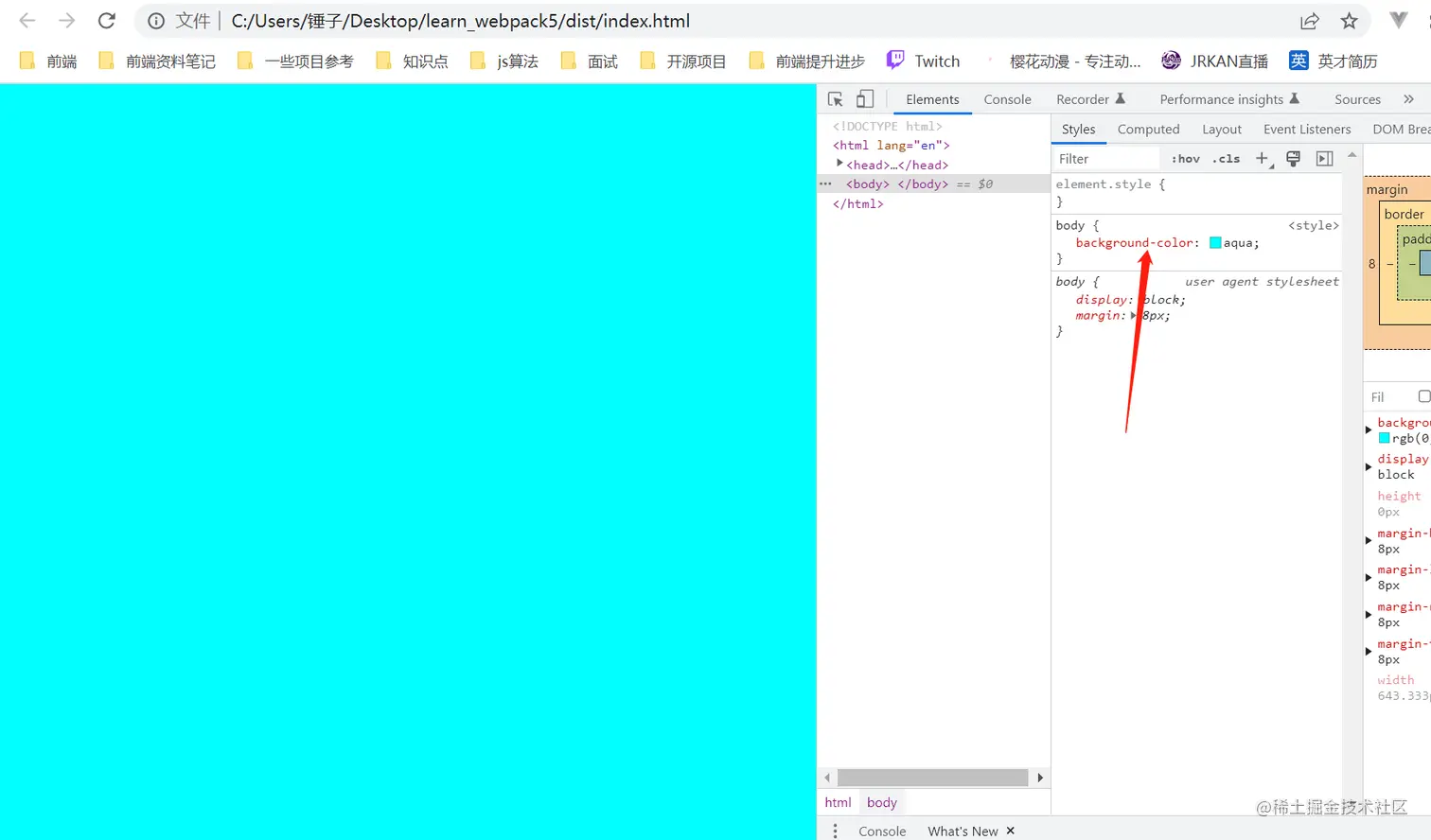1431x840 pixels.
Task: Open the Sources panel tab
Action: tap(1357, 99)
